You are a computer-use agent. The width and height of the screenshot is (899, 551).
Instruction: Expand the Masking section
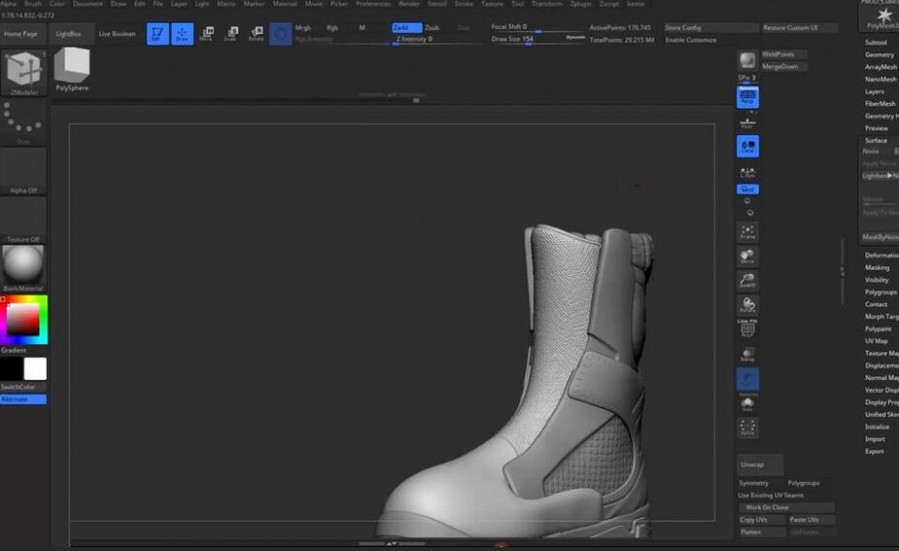point(877,268)
